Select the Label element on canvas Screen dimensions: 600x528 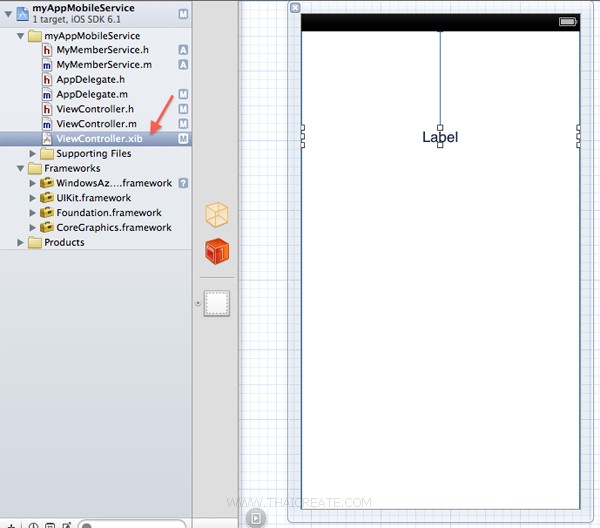440,137
